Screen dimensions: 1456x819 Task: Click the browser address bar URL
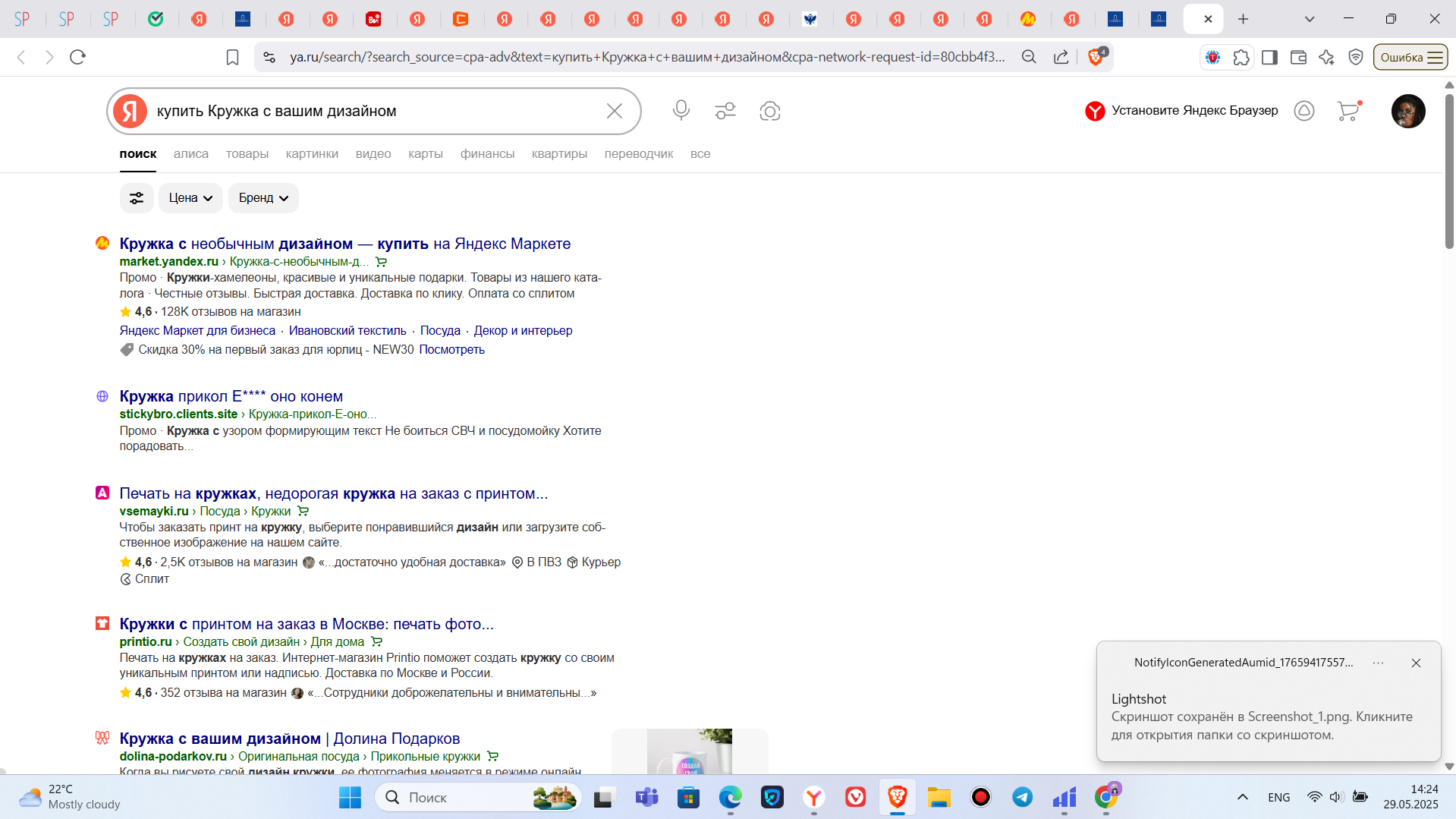pyautogui.click(x=647, y=57)
